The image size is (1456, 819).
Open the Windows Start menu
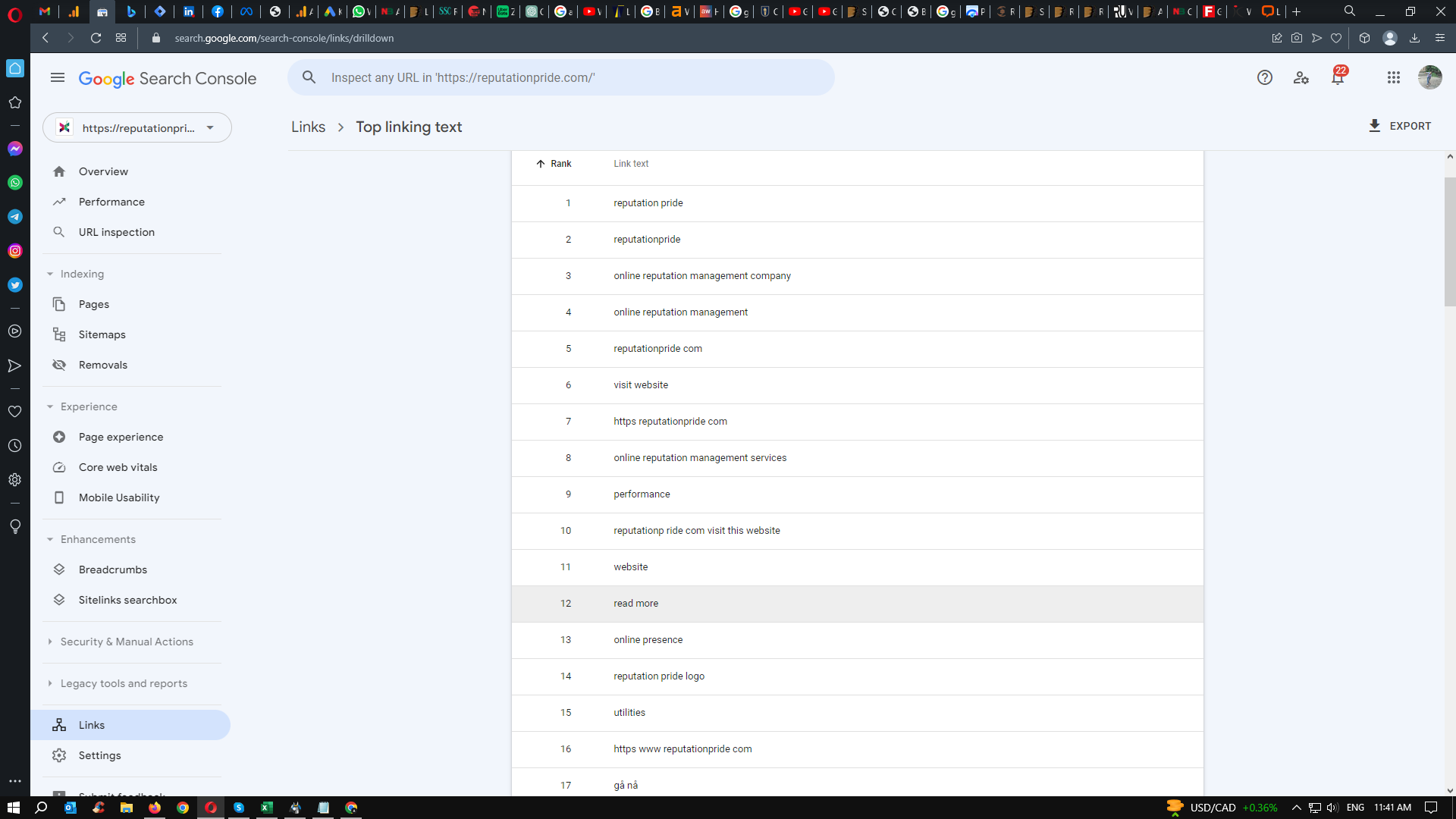(x=13, y=808)
